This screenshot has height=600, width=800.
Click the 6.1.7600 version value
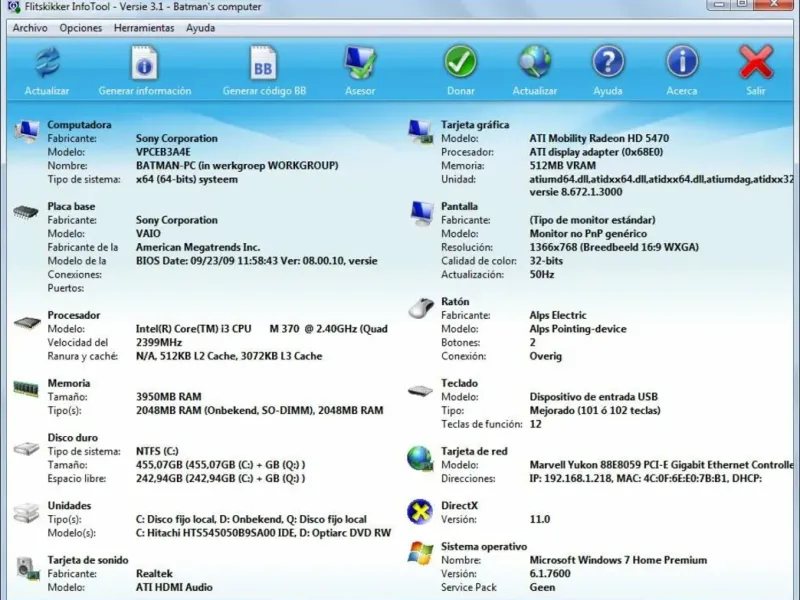[x=549, y=574]
